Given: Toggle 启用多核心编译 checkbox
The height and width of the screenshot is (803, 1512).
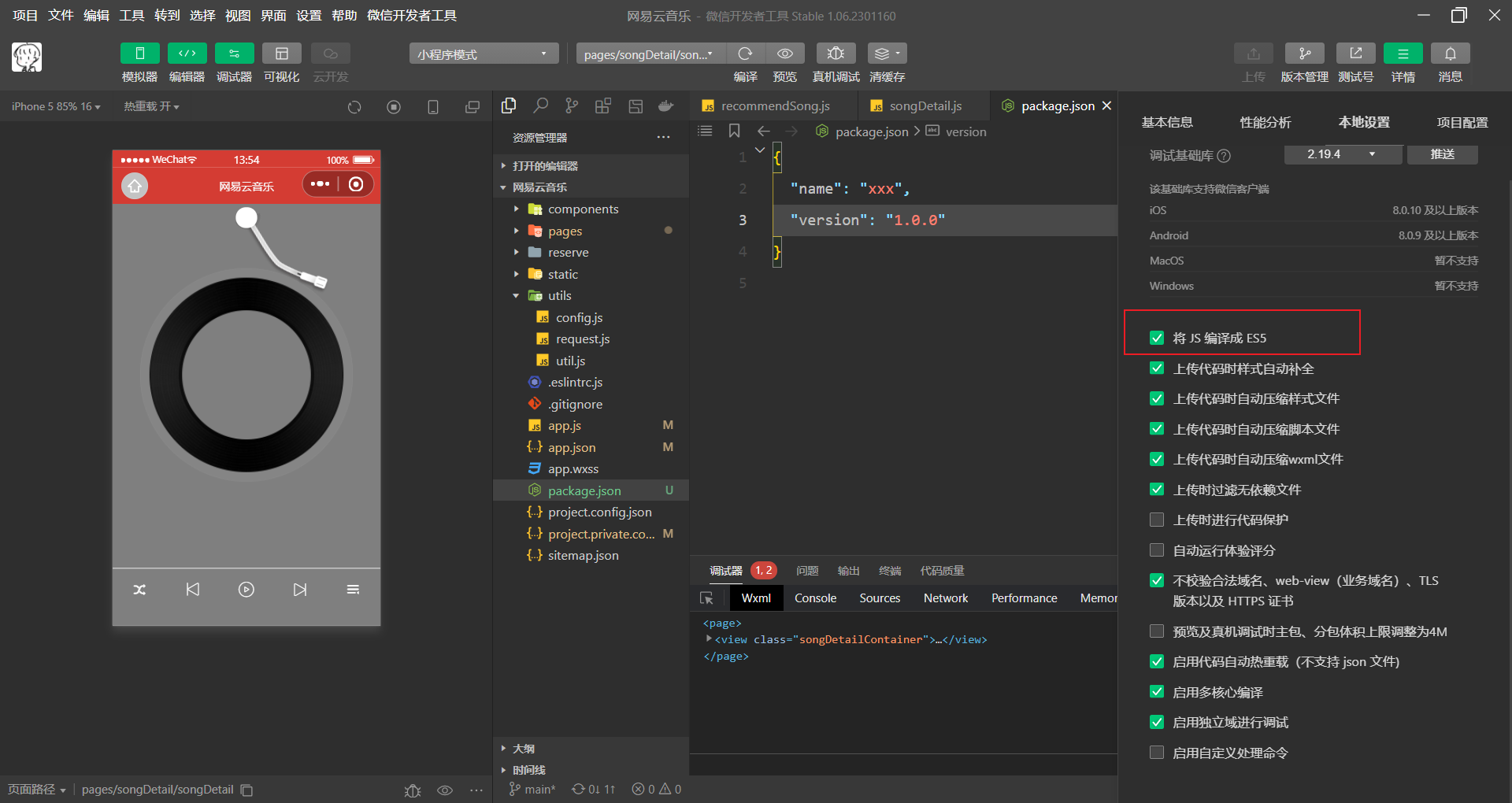Looking at the screenshot, I should click(x=1157, y=692).
